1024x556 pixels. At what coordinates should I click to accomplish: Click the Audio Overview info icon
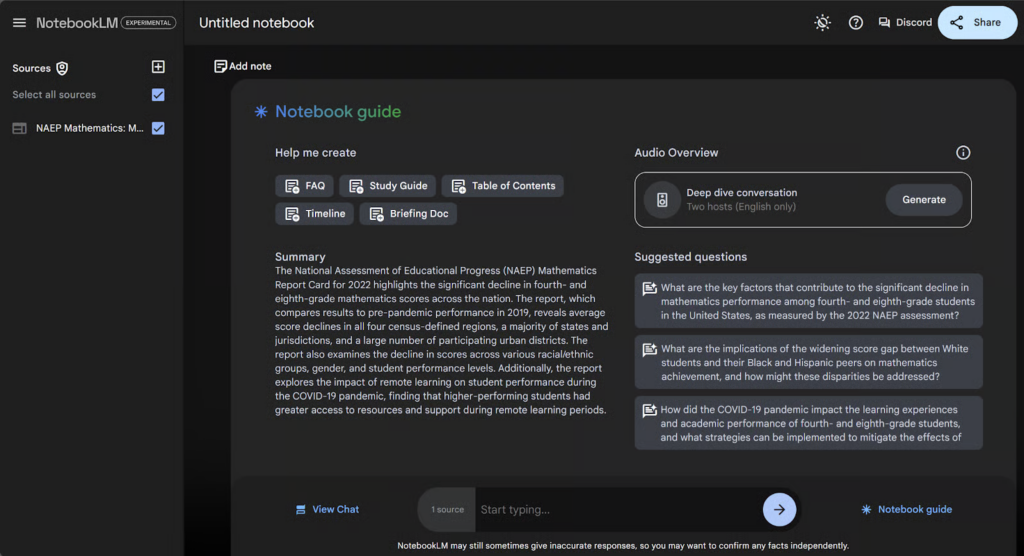click(x=963, y=153)
